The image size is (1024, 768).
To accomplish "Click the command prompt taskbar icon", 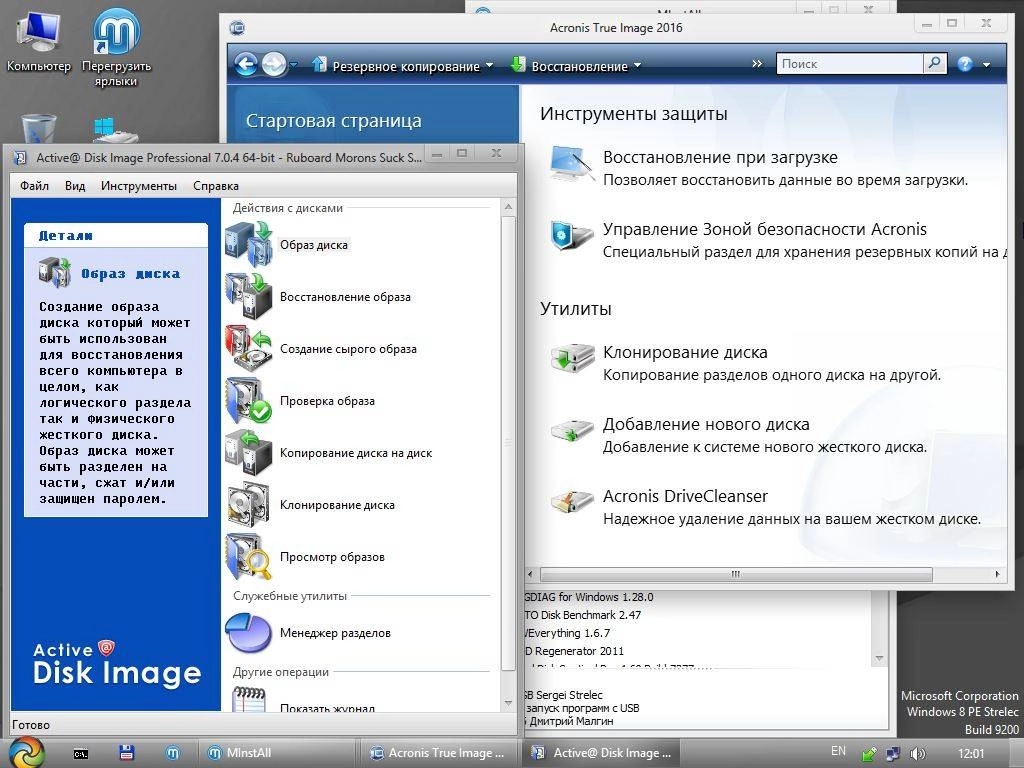I will pos(81,754).
